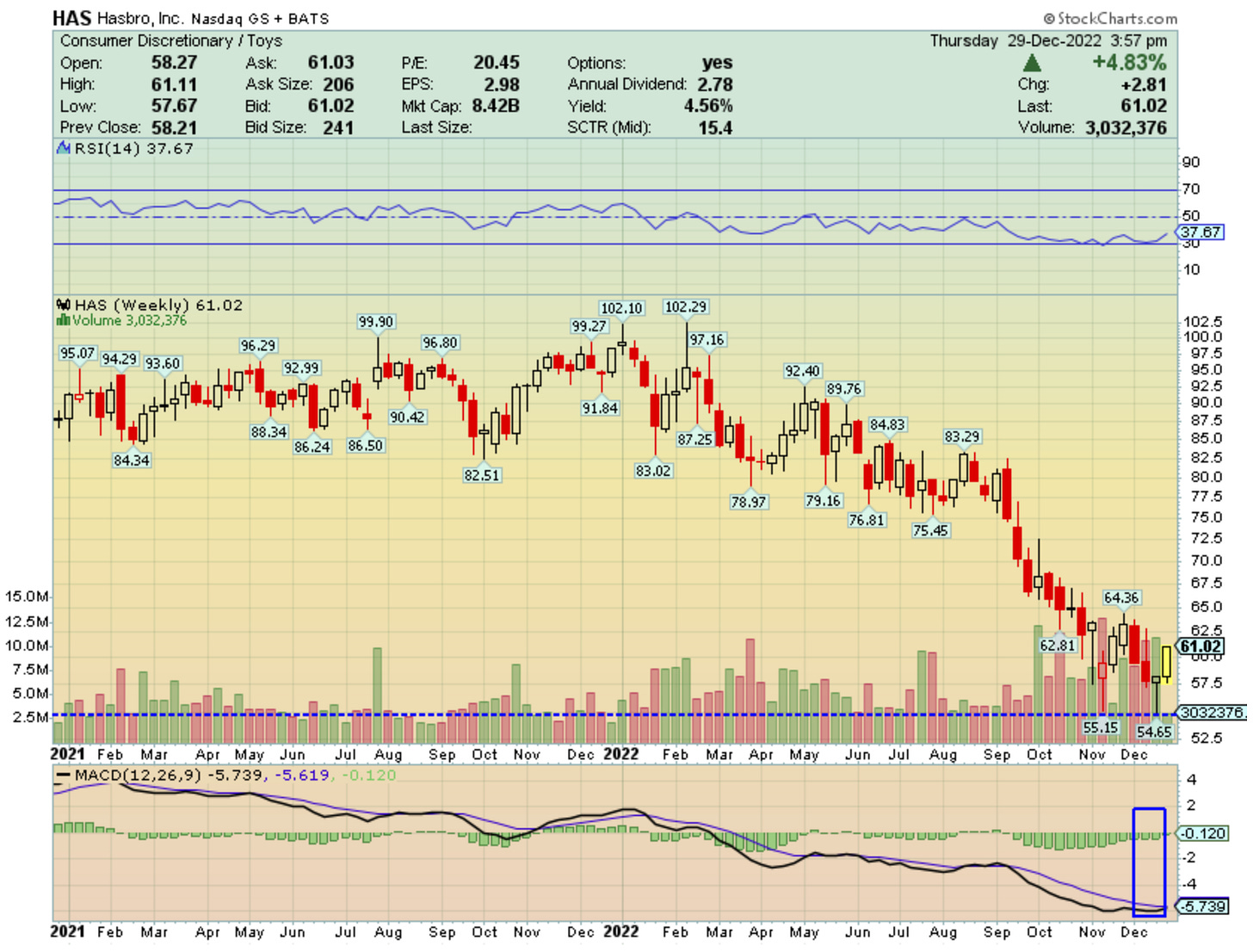The height and width of the screenshot is (952, 1253).
Task: Click the 88.34 low price label
Action: (x=269, y=431)
